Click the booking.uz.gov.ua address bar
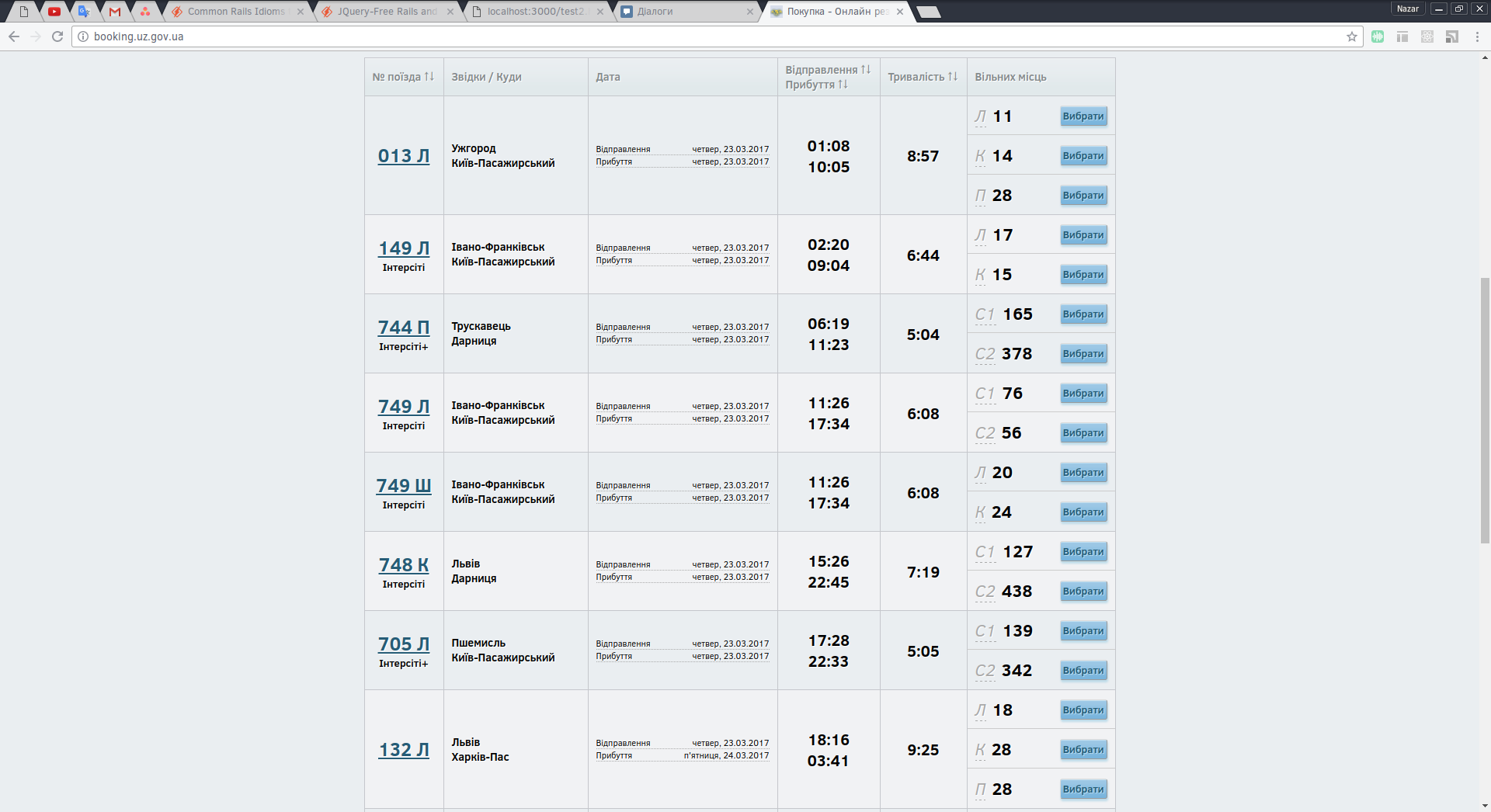This screenshot has width=1491, height=812. pyautogui.click(x=718, y=36)
